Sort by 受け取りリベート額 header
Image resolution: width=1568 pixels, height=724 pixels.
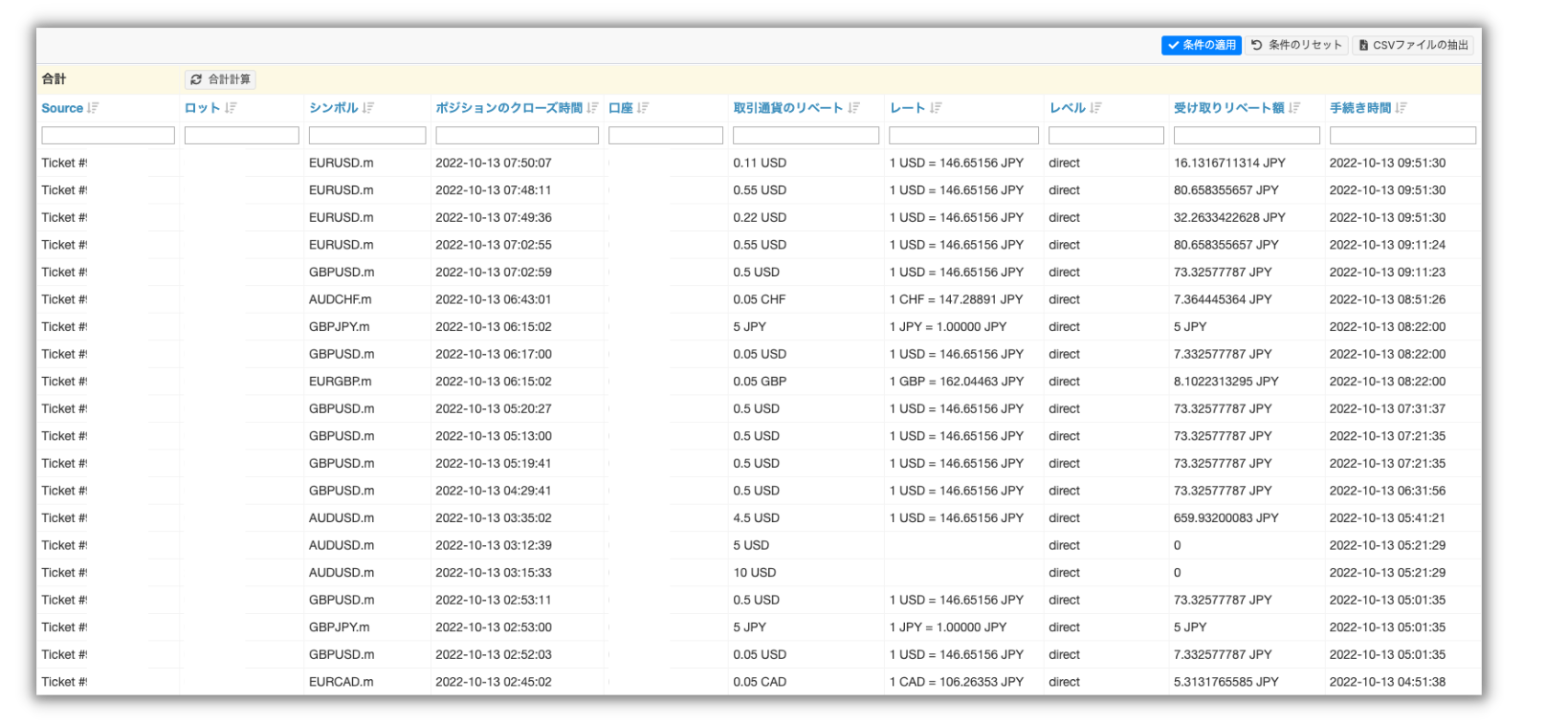coord(1229,108)
